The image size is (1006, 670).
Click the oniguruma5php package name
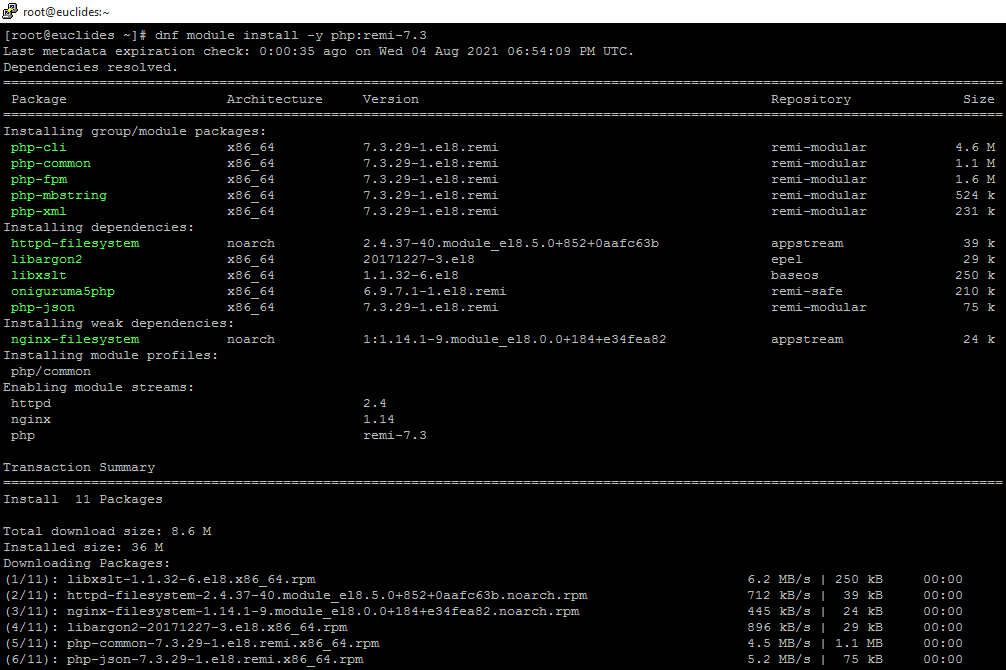pos(62,291)
